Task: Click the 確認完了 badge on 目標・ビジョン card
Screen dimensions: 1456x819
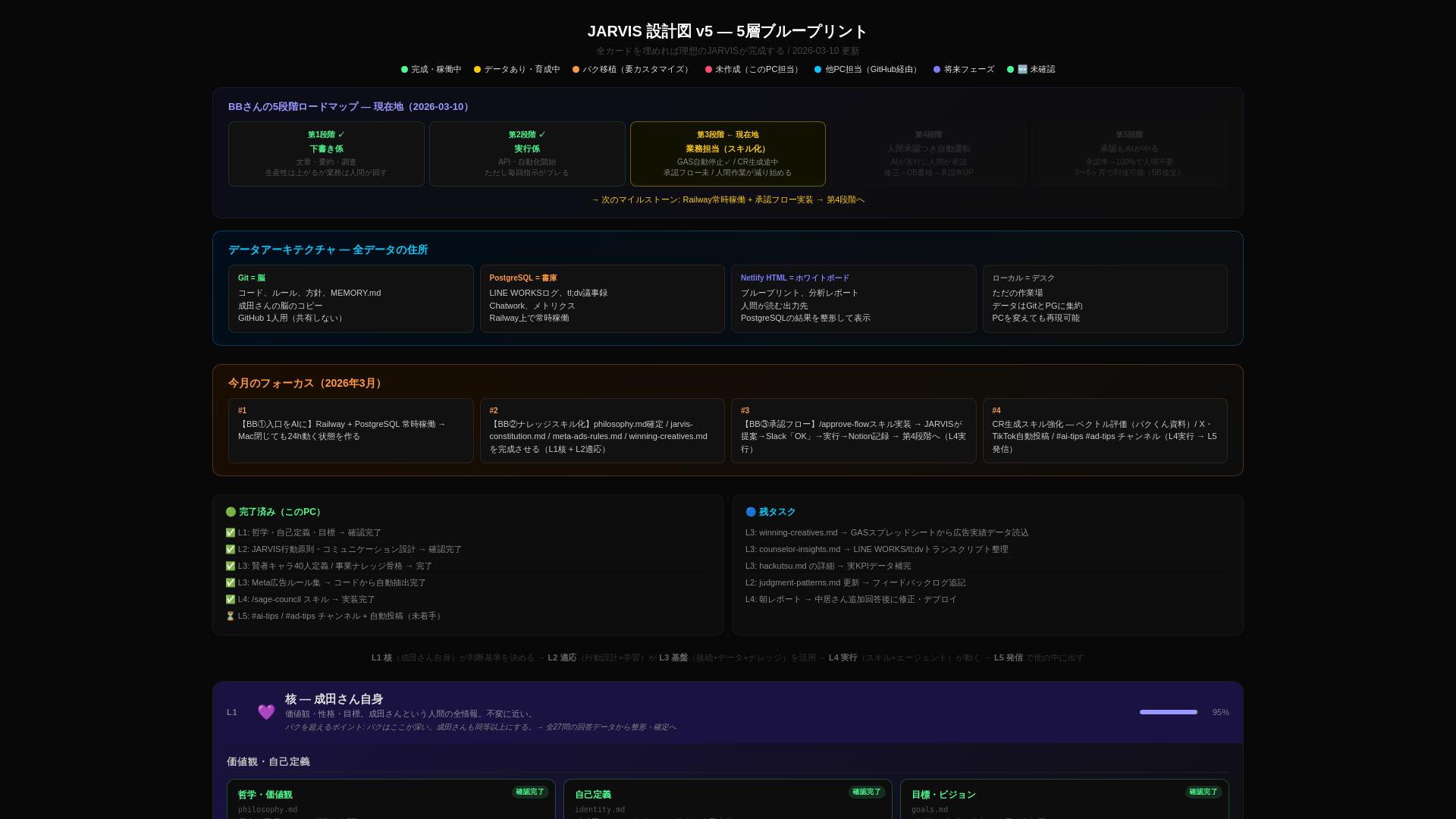Action: tap(1203, 792)
